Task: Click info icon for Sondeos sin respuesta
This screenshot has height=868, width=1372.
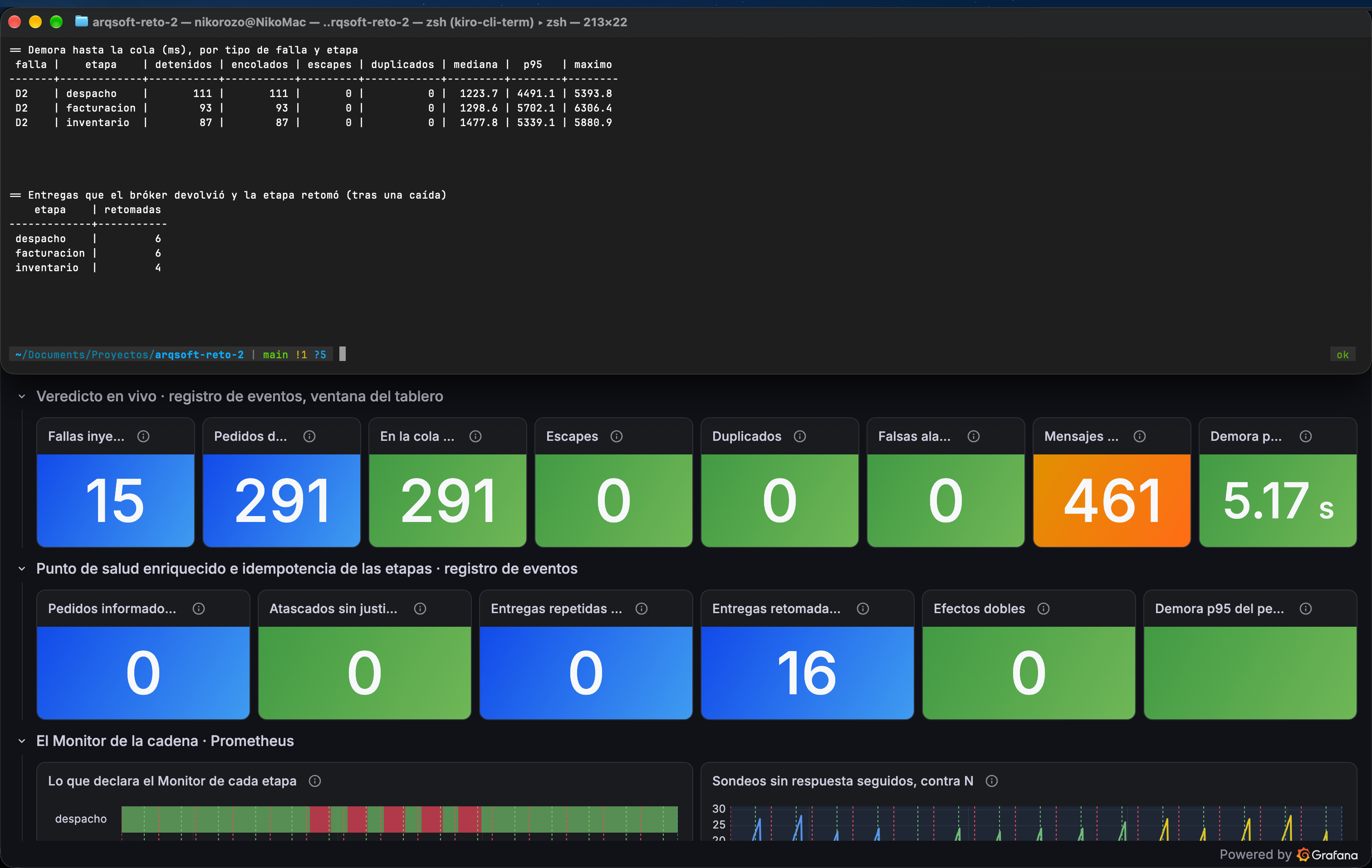Action: point(991,781)
